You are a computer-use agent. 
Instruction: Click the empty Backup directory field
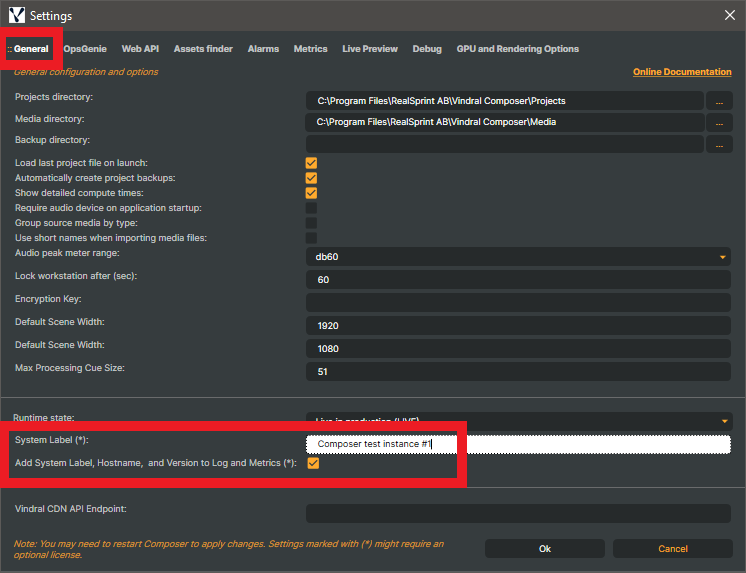click(504, 144)
